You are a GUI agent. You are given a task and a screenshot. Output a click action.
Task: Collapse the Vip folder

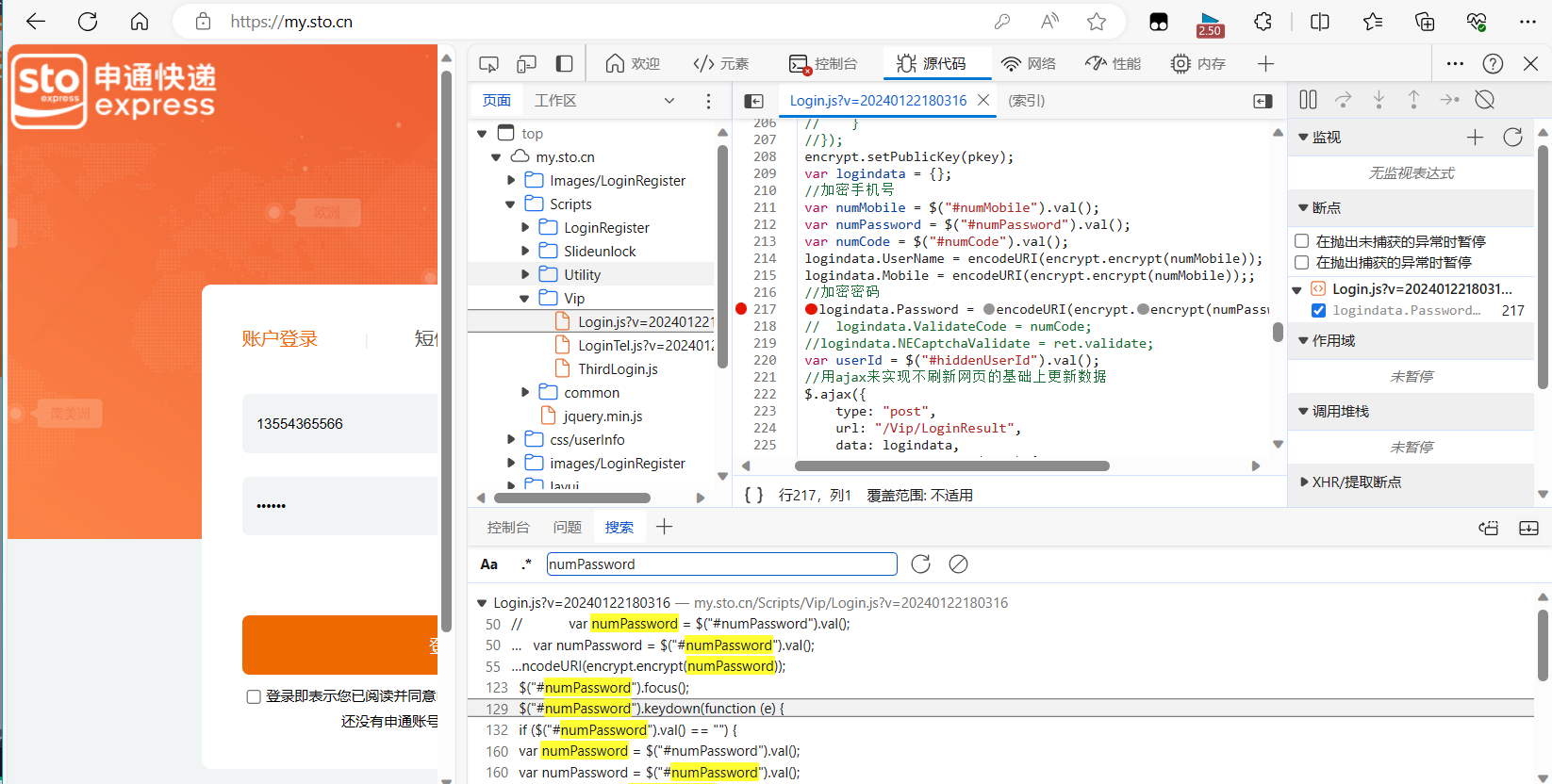click(x=524, y=299)
